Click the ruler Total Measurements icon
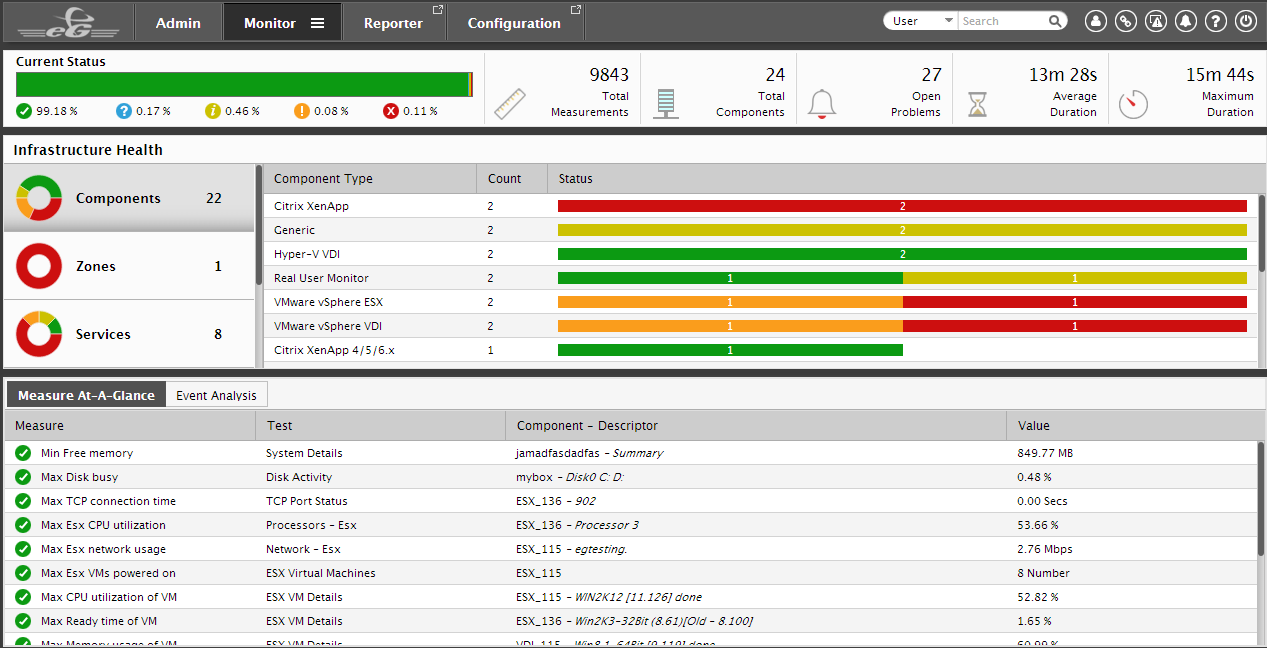Screen dimensions: 1267x648 (510, 103)
